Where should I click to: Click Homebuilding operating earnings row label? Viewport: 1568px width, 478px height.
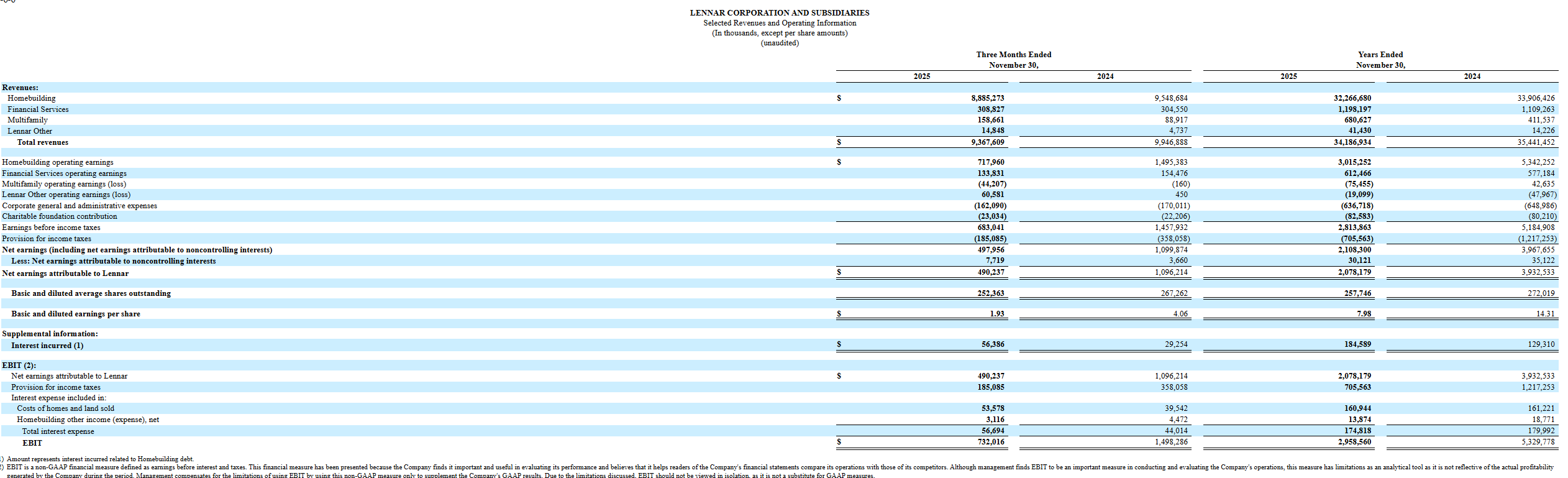(58, 162)
